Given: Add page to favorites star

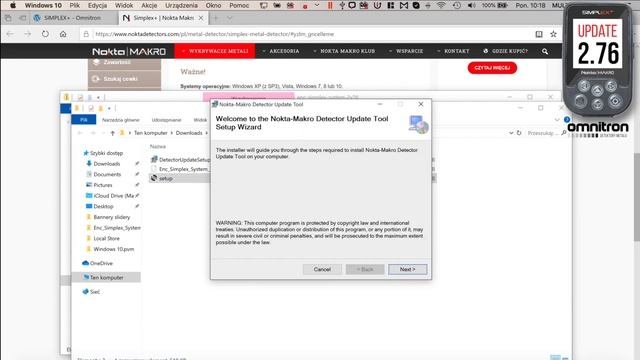Looking at the screenshot, I should (x=553, y=34).
